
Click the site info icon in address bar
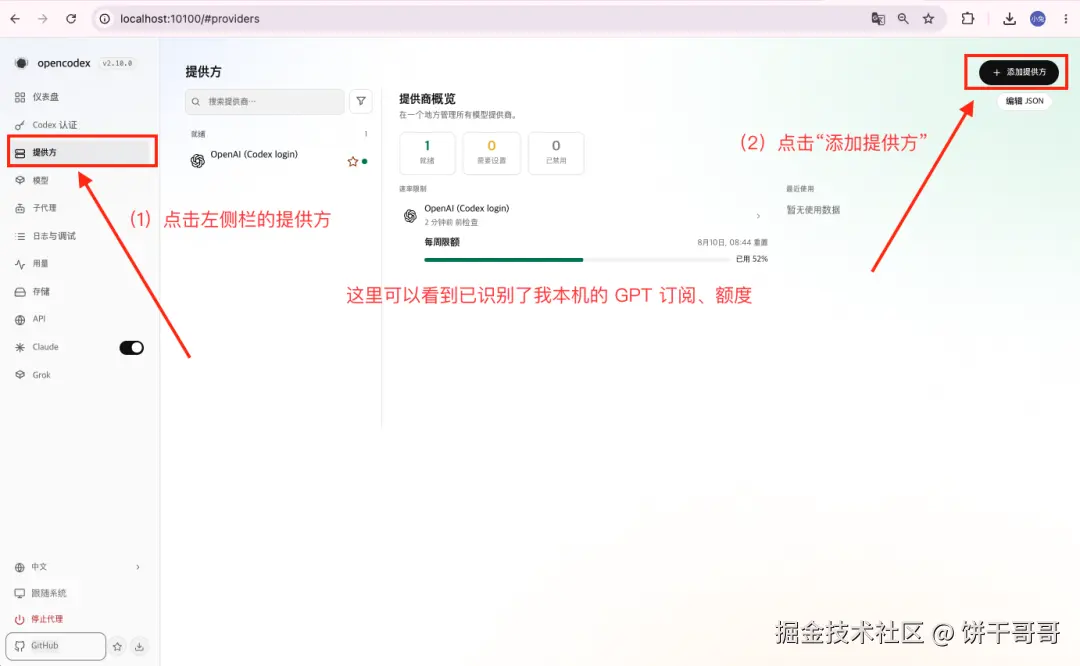[105, 19]
